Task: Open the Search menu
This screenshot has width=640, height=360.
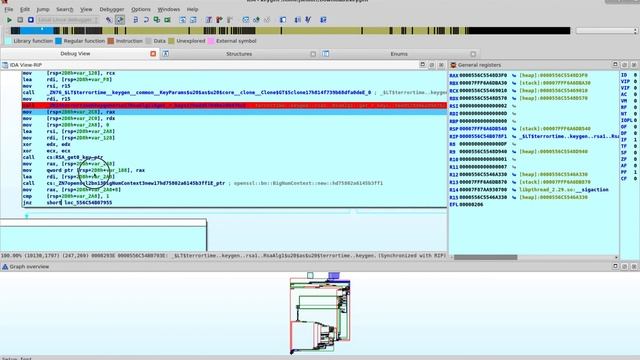Action: tap(64, 9)
